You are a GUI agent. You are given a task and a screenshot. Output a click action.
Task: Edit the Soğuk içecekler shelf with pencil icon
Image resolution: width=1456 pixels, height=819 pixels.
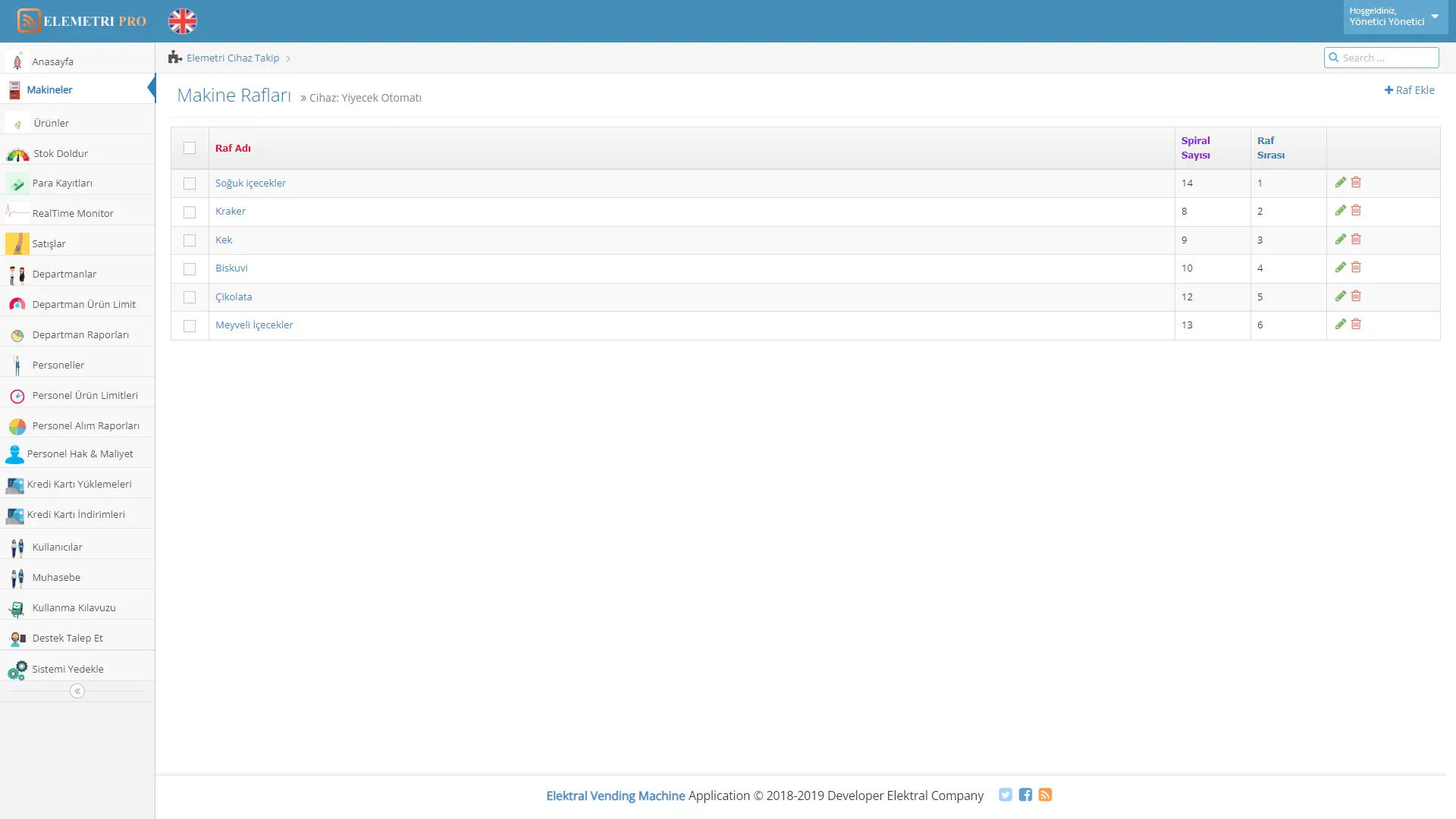click(x=1341, y=182)
